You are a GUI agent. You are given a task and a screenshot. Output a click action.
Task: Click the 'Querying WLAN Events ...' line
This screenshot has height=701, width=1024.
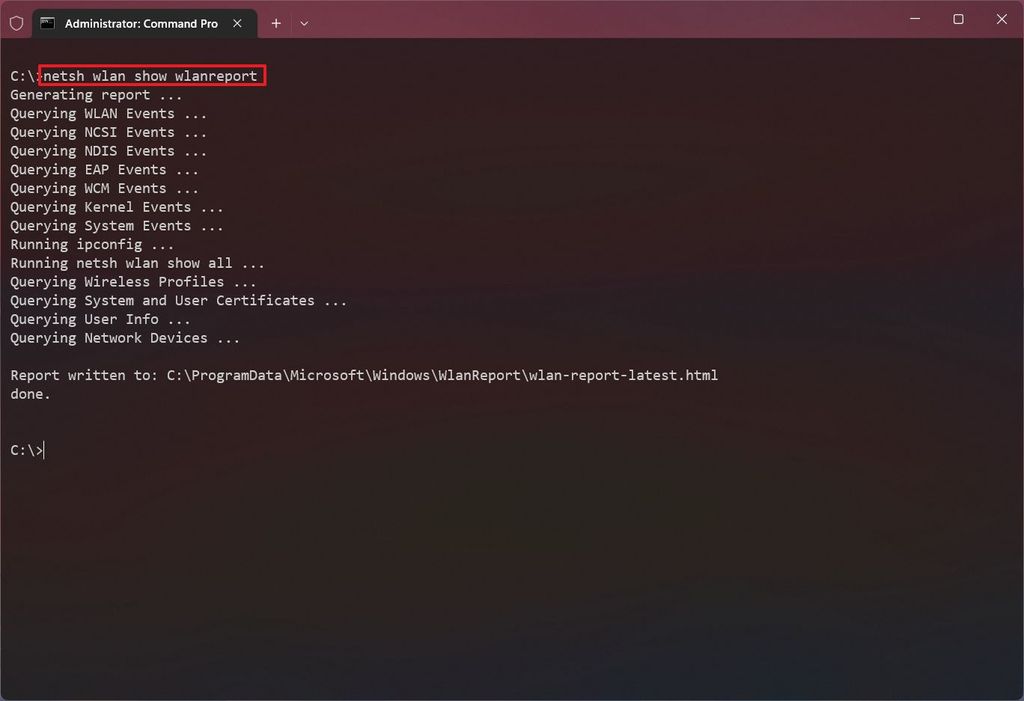click(x=107, y=113)
